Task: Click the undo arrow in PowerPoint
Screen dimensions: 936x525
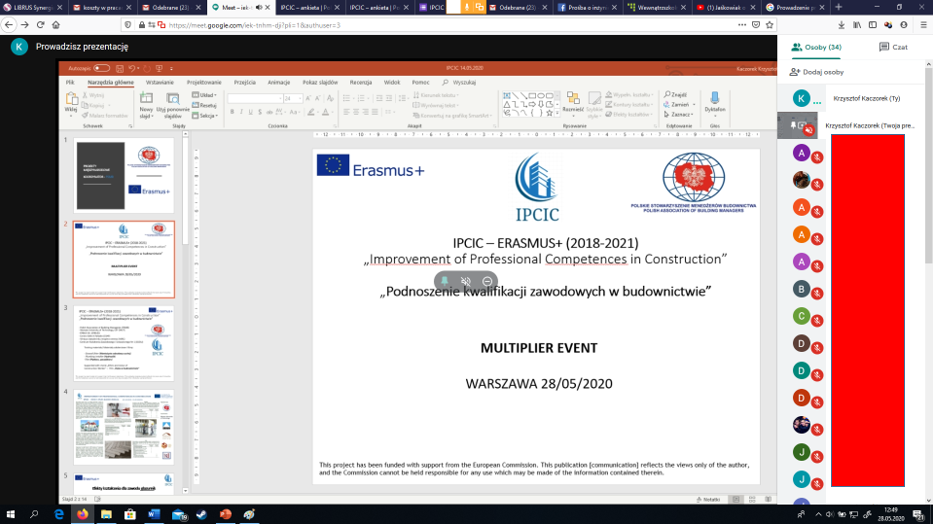Action: coord(132,69)
